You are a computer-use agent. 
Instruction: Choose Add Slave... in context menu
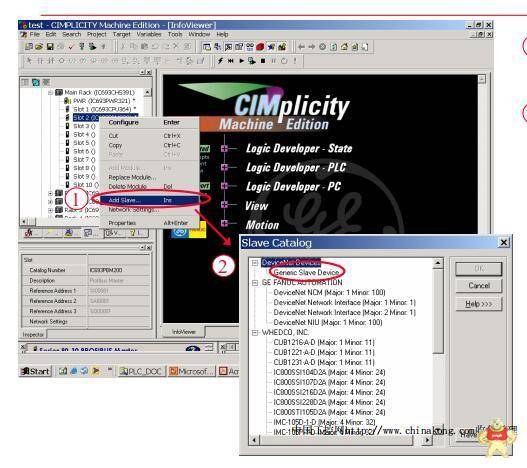tap(150, 200)
